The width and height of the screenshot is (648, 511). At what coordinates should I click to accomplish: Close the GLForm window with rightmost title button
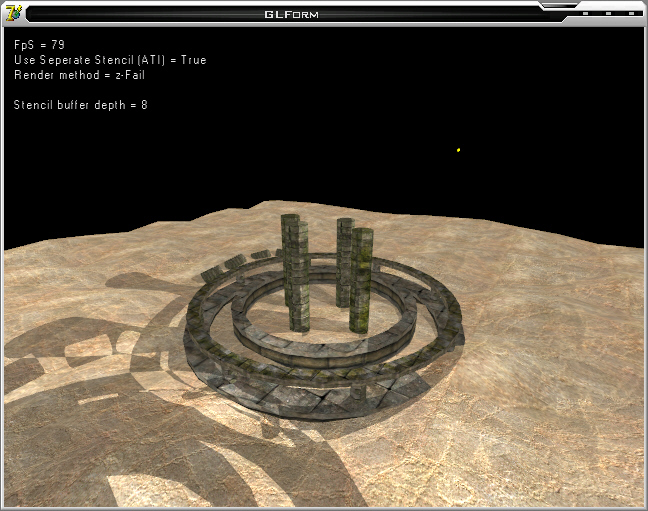pos(631,14)
